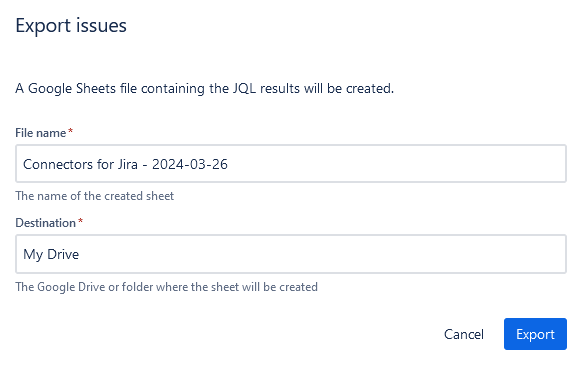Cancel the export dialog

[464, 334]
